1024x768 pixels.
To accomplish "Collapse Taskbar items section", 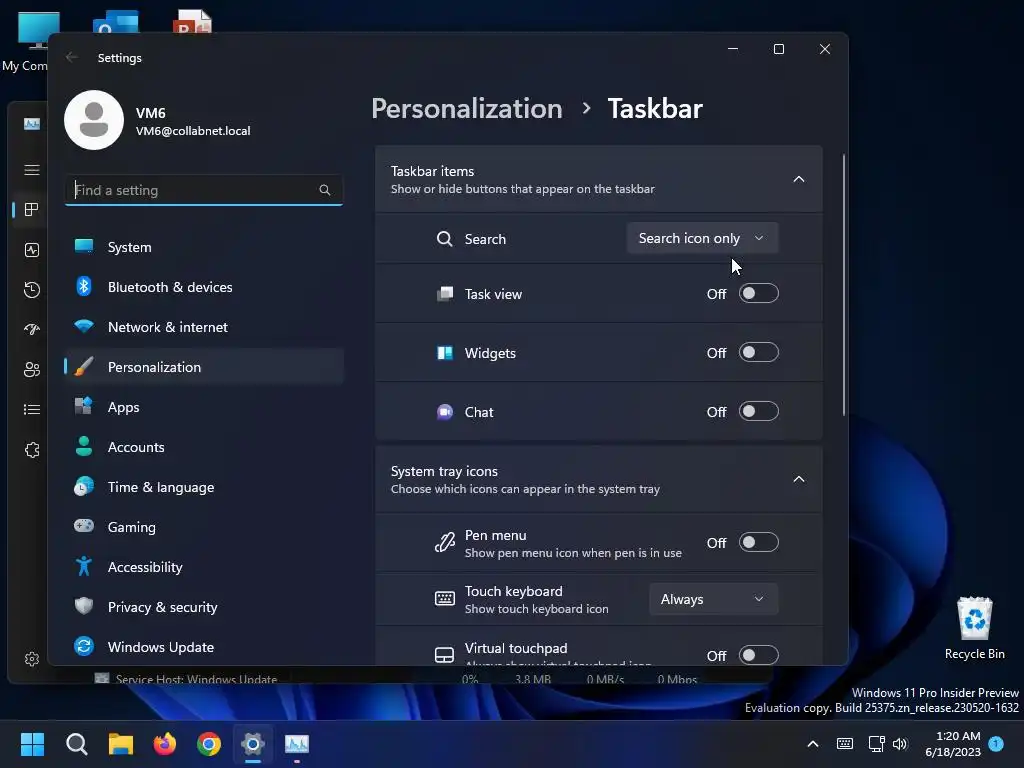I will 799,179.
